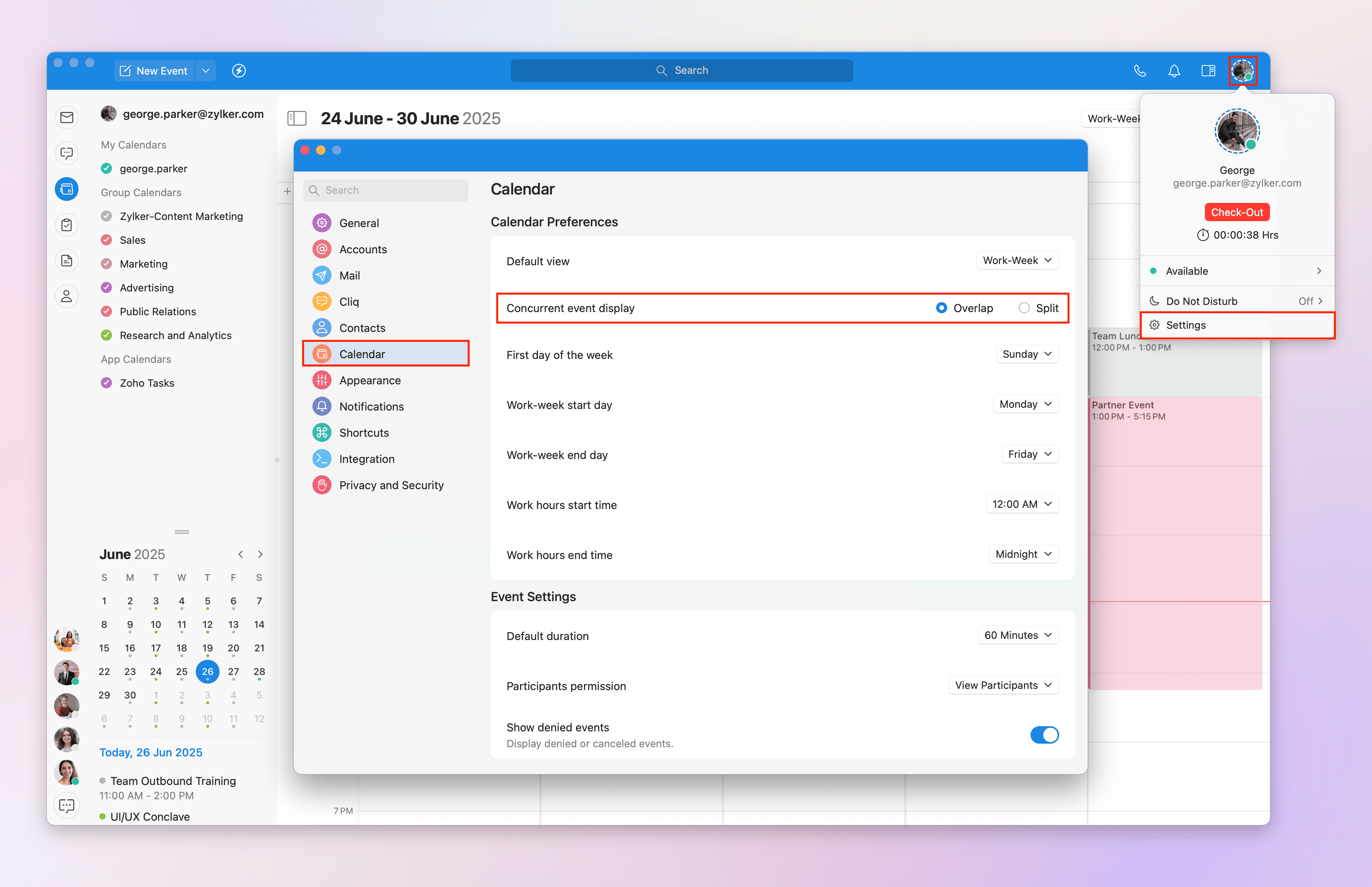
Task: Open the Tasks clipboard icon in sidebar
Action: tap(67, 225)
